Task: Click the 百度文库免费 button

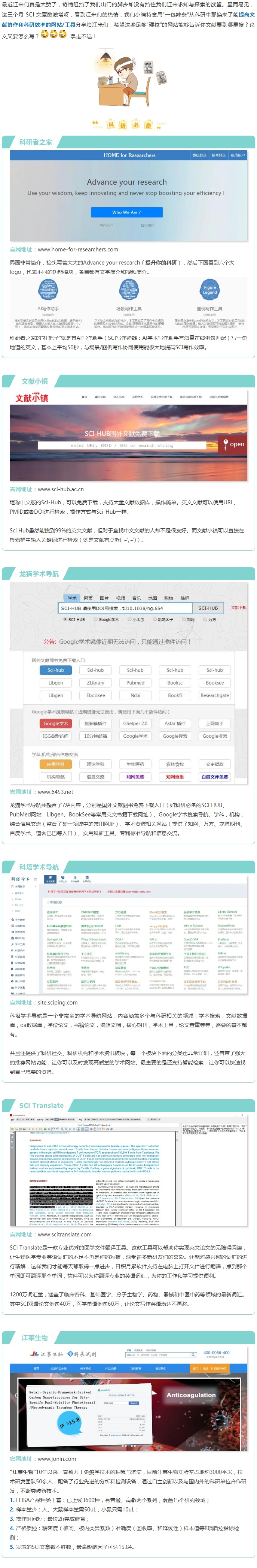Action: pos(214,777)
